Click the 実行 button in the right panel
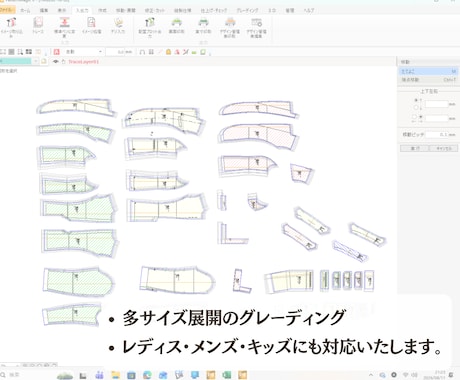This screenshot has width=460, height=380. (414, 148)
